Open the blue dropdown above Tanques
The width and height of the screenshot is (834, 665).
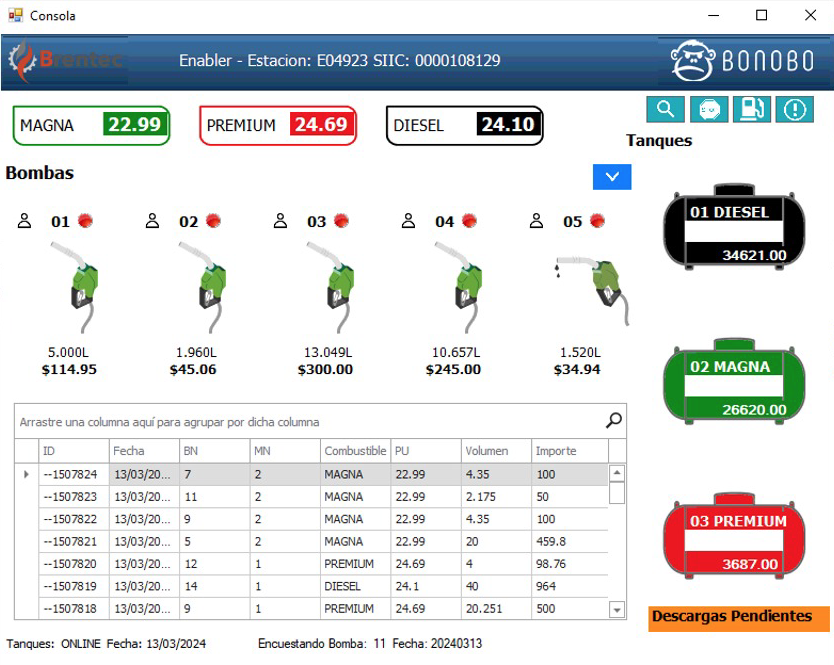pyautogui.click(x=612, y=177)
